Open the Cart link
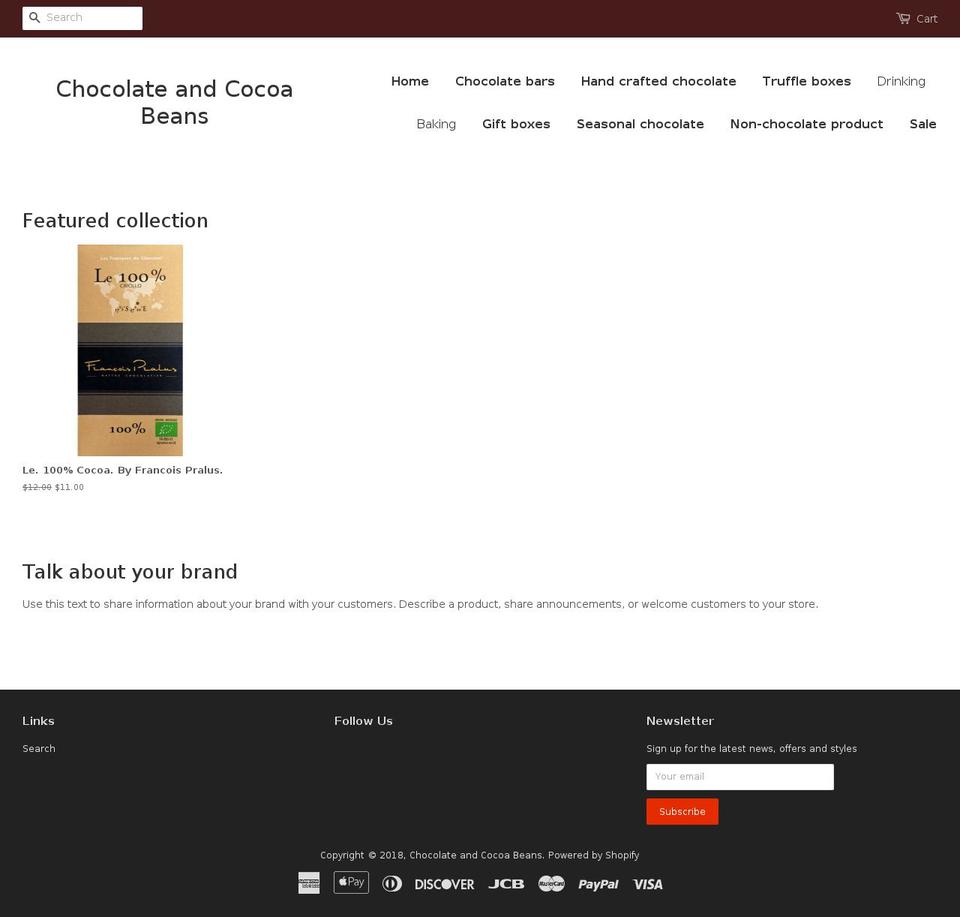This screenshot has width=960, height=917. click(x=926, y=19)
